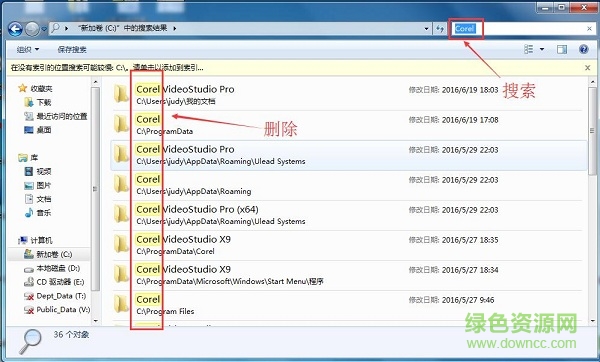This screenshot has height=362, width=600.
Task: Click the results list vertical scrollbar thumb
Action: click(x=592, y=130)
